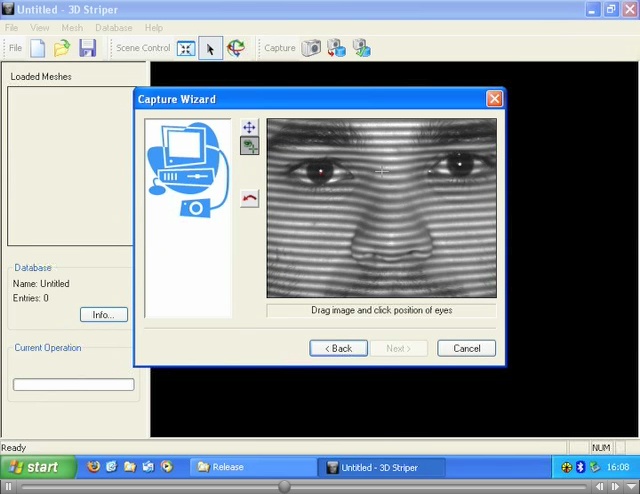Click the 16:08 clock in the tray
This screenshot has width=640, height=494.
tap(618, 467)
